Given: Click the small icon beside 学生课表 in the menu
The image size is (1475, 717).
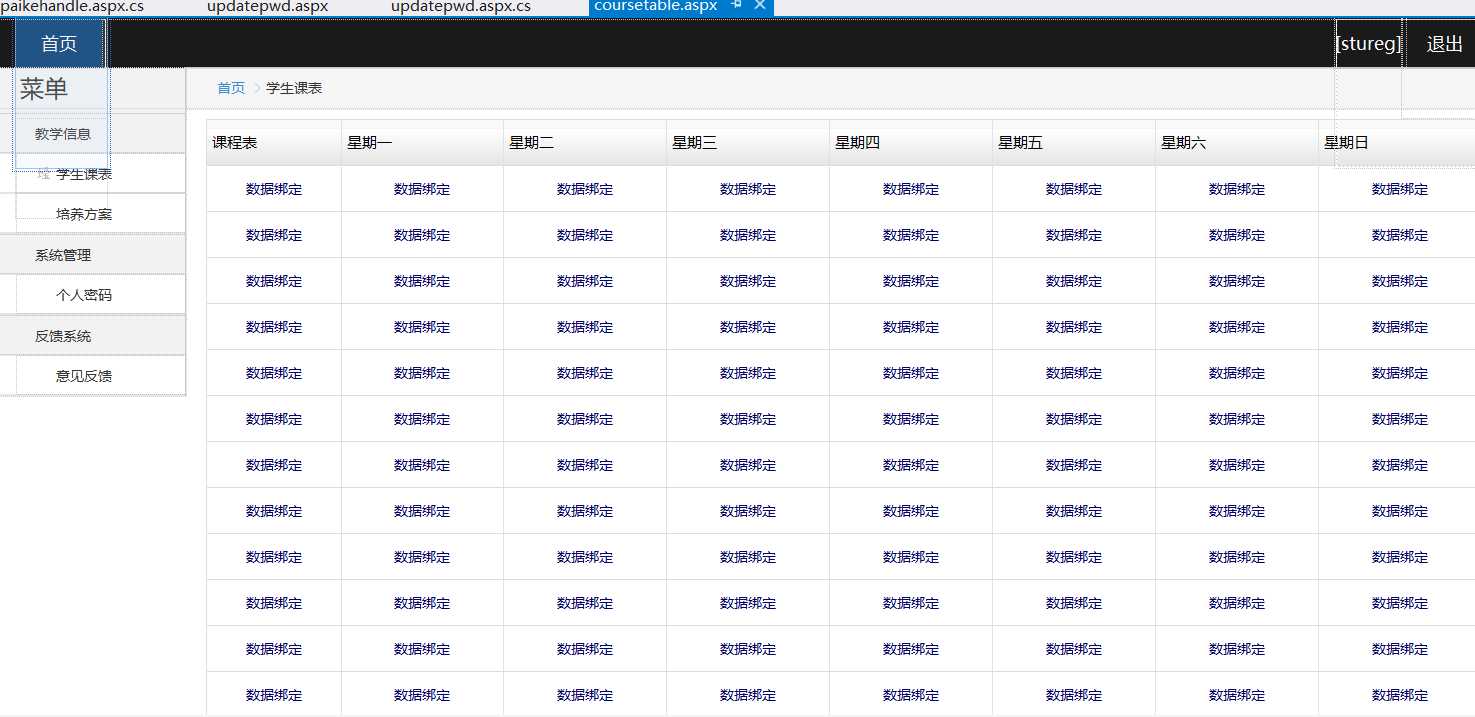Looking at the screenshot, I should (43, 174).
